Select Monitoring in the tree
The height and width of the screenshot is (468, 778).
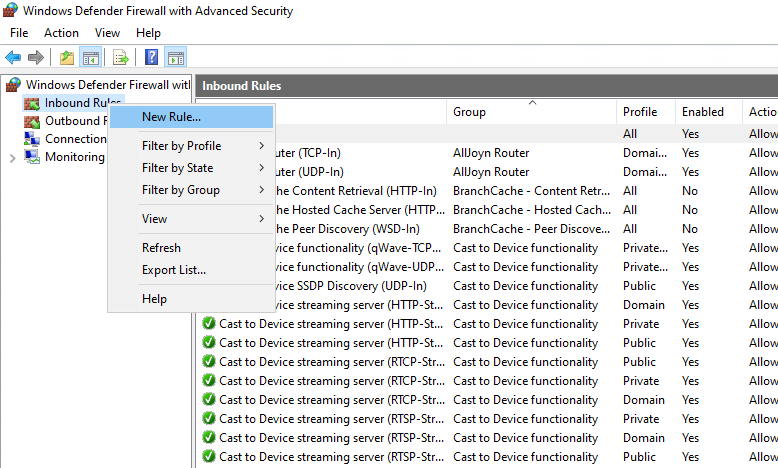point(74,157)
